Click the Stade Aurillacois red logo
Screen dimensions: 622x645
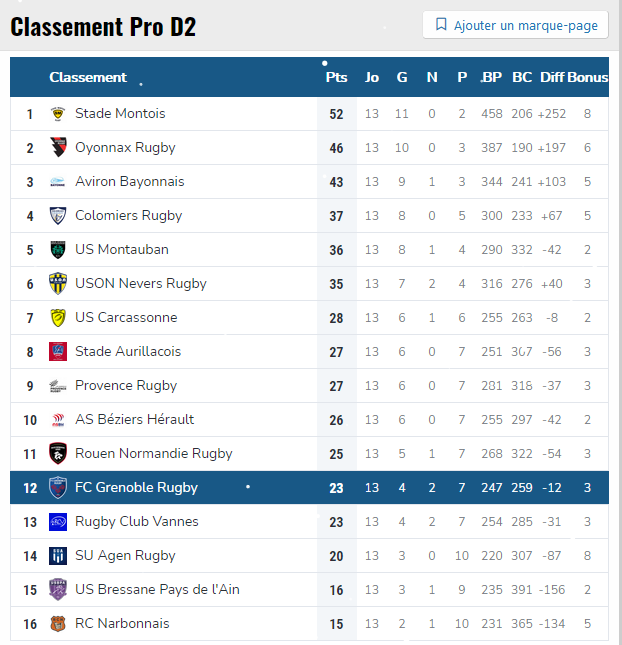tap(58, 351)
